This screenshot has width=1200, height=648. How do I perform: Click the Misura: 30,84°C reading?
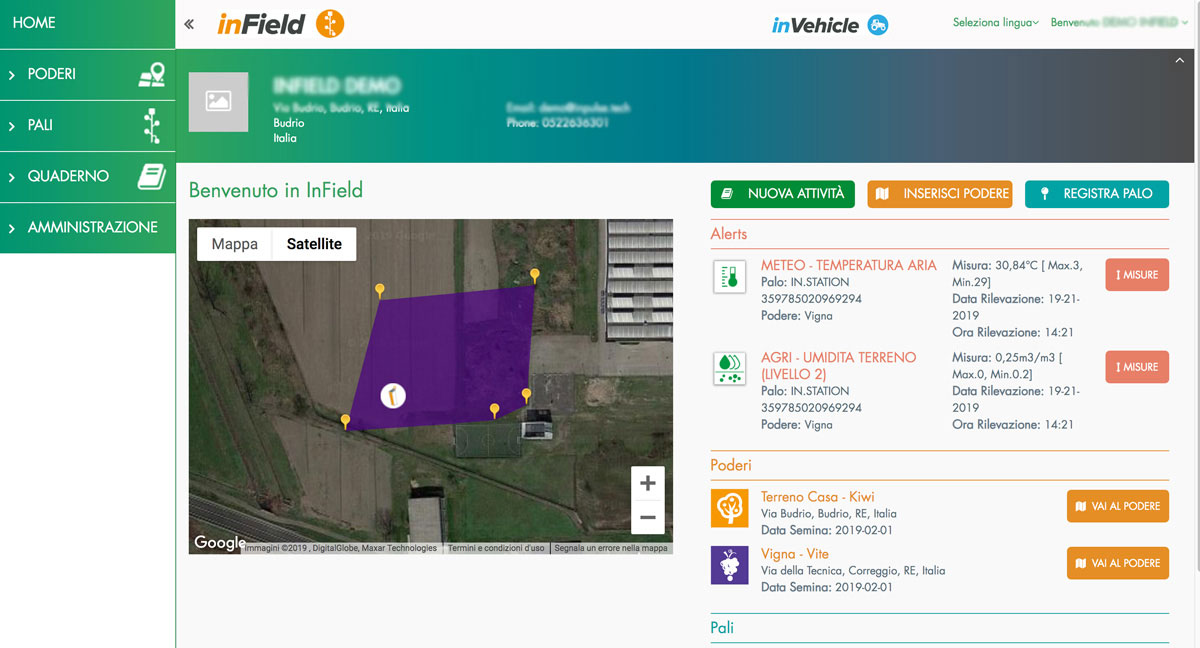click(1017, 273)
